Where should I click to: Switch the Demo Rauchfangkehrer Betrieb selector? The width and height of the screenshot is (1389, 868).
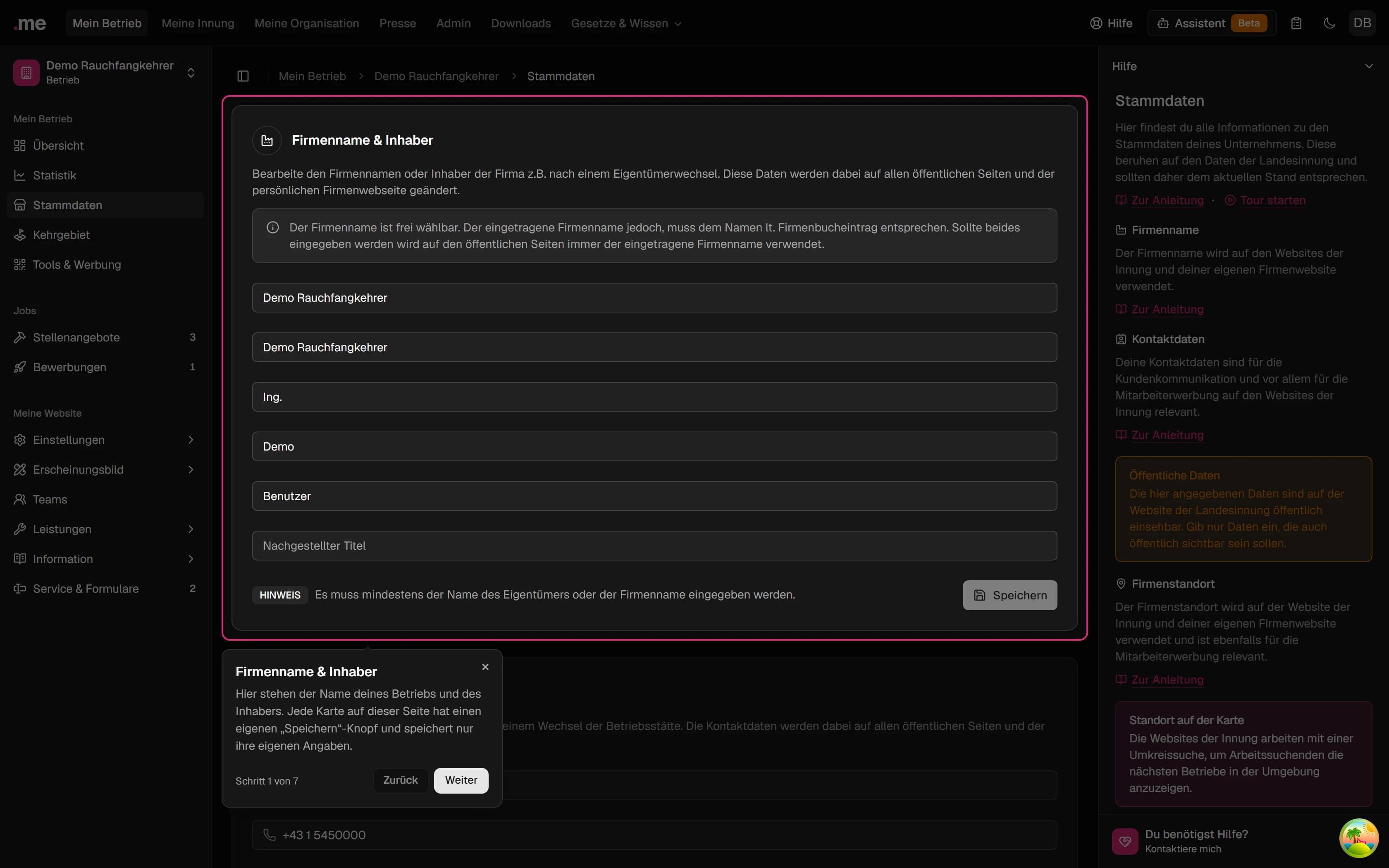[x=105, y=72]
